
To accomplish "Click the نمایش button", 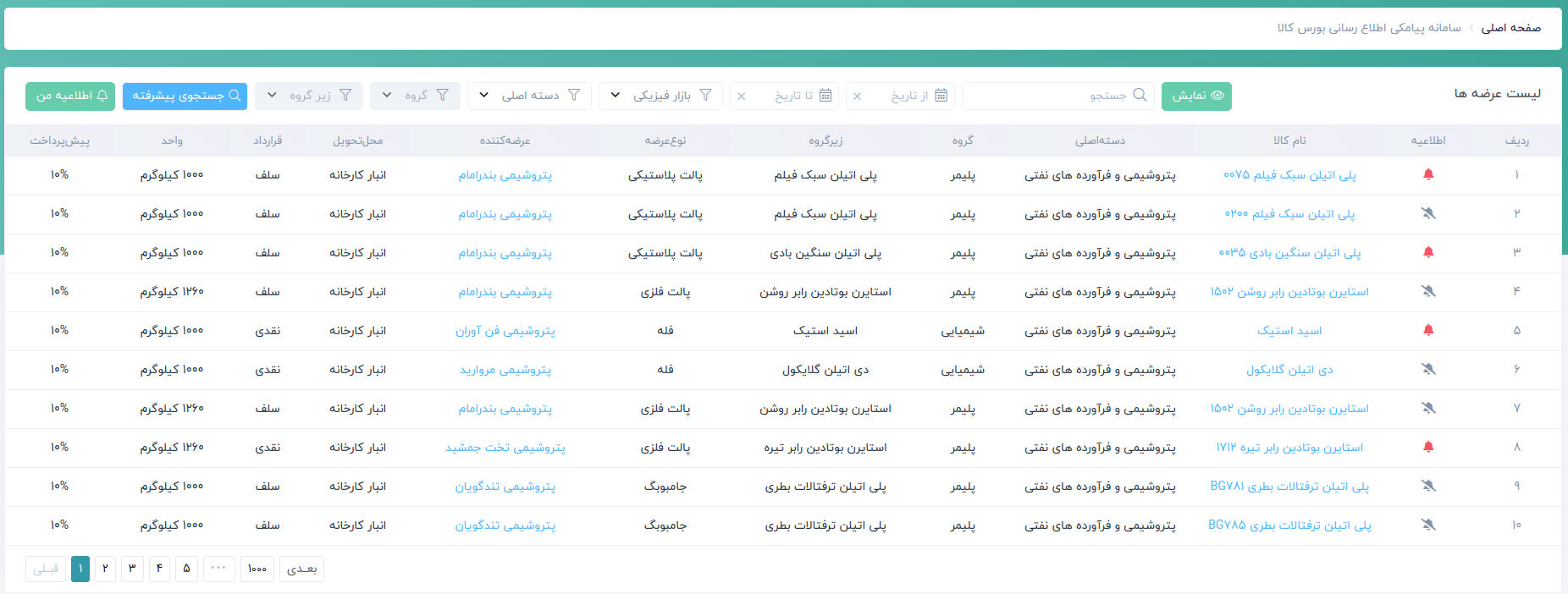I will (x=1196, y=96).
